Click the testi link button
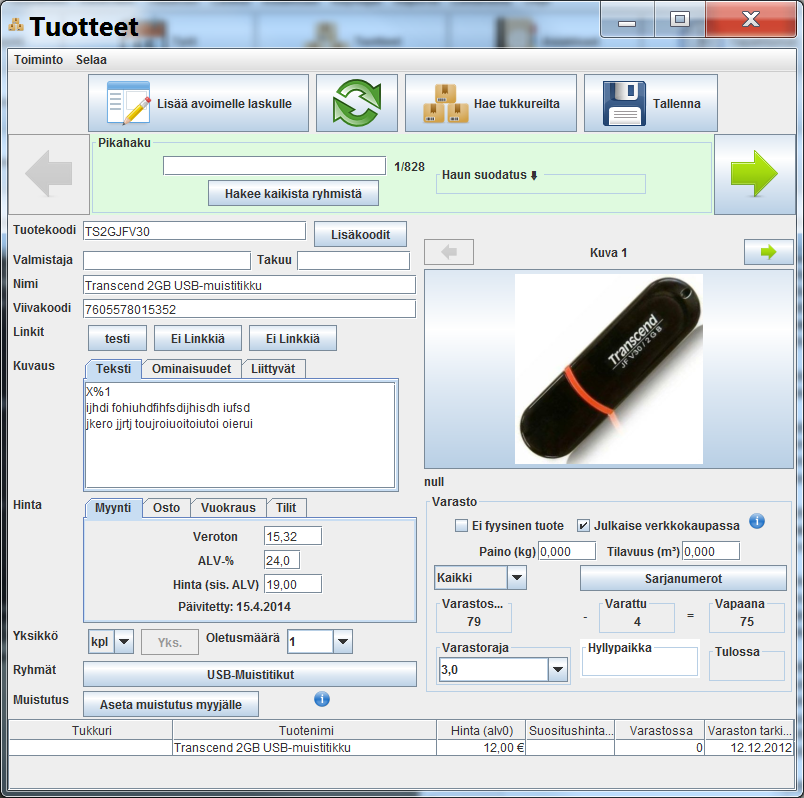804x798 pixels. pyautogui.click(x=117, y=338)
